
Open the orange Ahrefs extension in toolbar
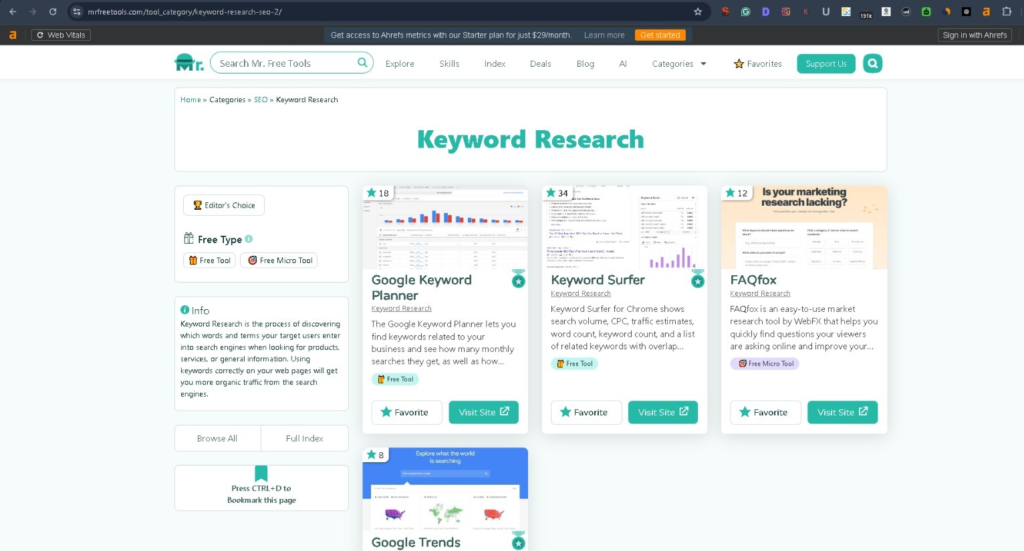(986, 12)
